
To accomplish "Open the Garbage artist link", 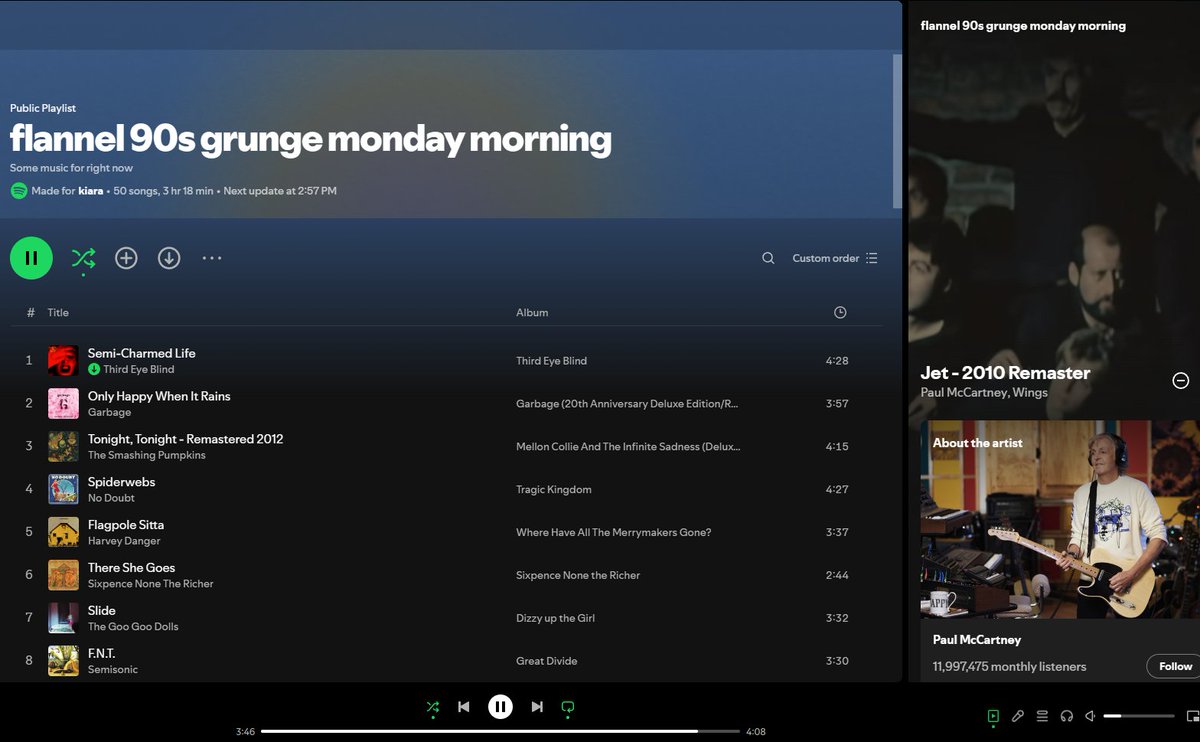I will [x=110, y=413].
